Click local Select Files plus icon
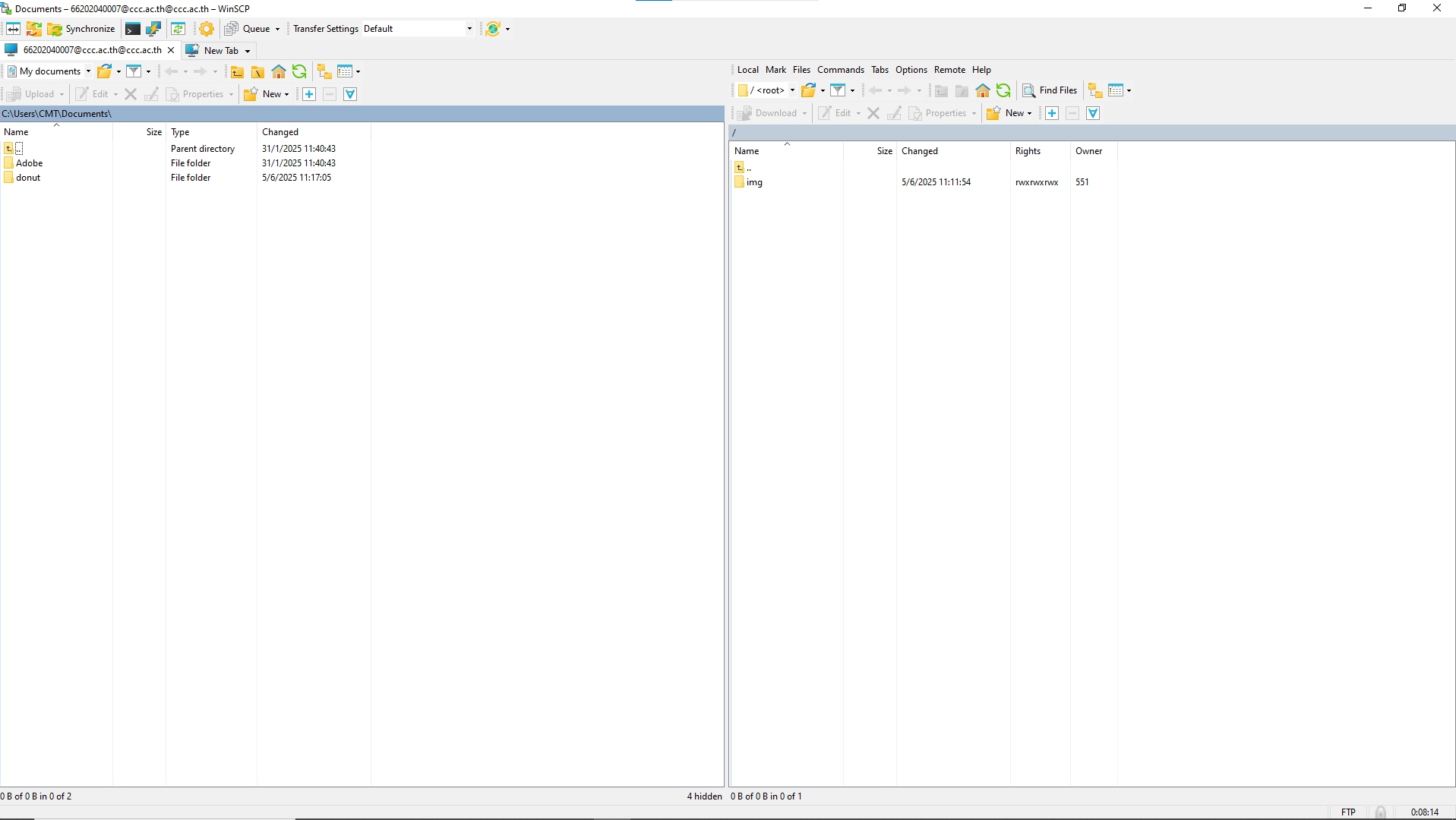1456x820 pixels. click(309, 94)
